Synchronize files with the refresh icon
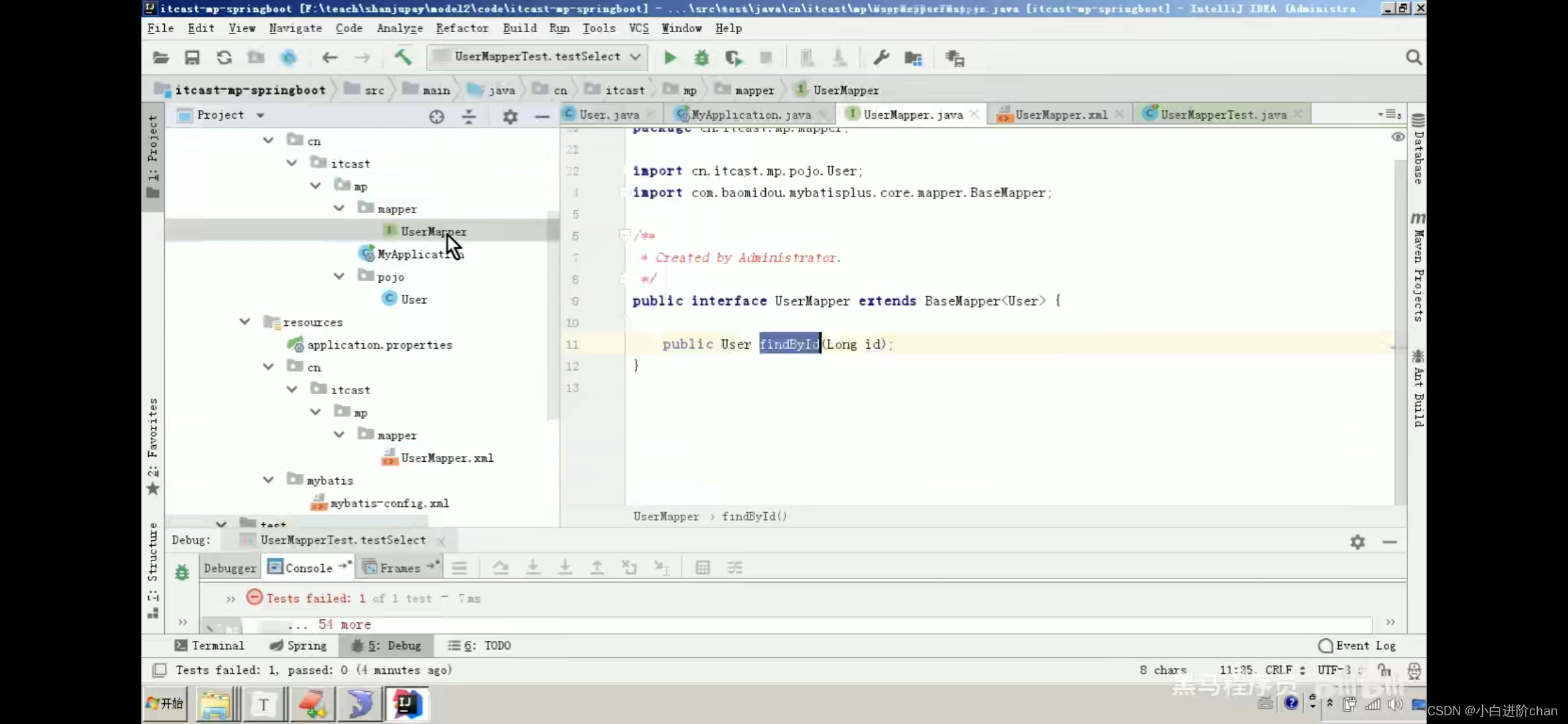The image size is (1568, 724). coord(224,58)
